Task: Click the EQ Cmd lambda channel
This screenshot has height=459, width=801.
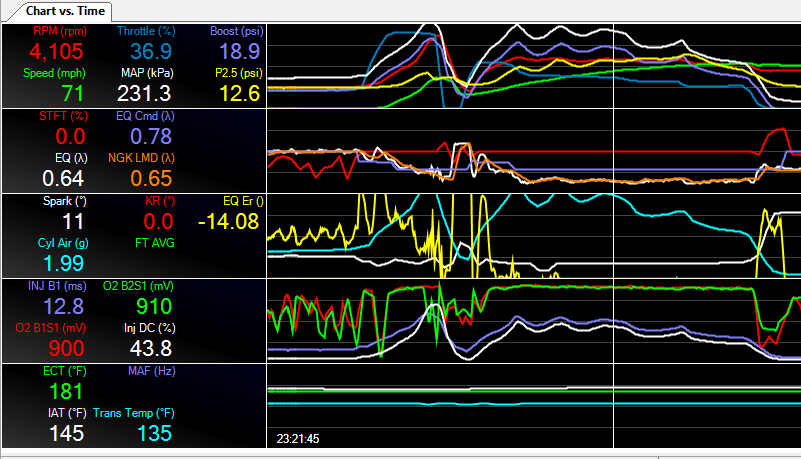Action: [144, 136]
